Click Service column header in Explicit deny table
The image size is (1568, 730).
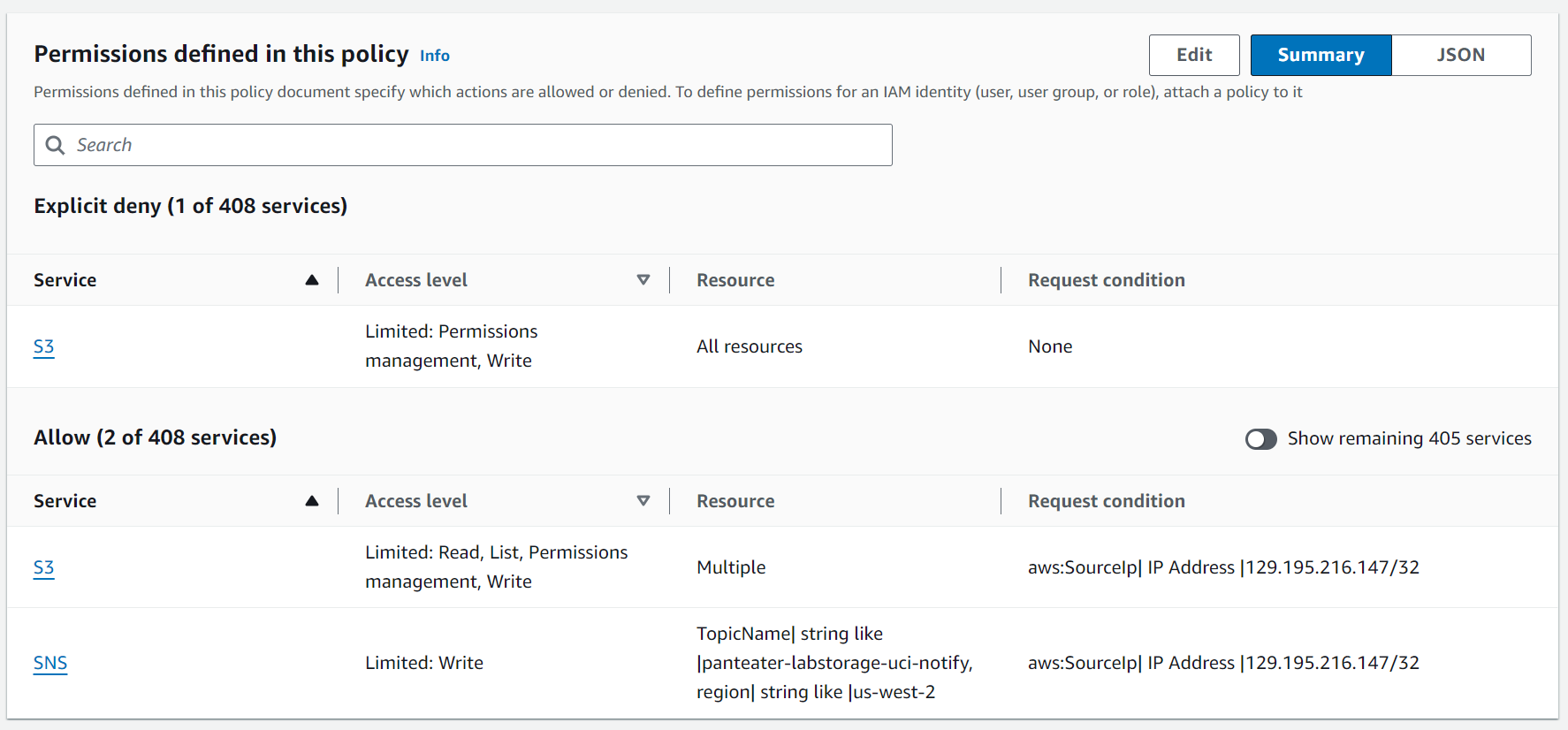click(x=65, y=280)
